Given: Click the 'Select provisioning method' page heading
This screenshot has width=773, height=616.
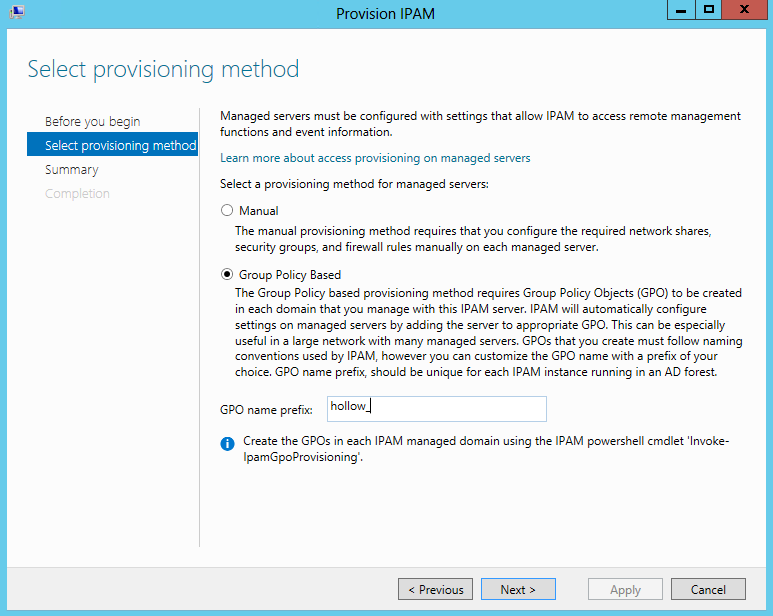Looking at the screenshot, I should point(163,69).
